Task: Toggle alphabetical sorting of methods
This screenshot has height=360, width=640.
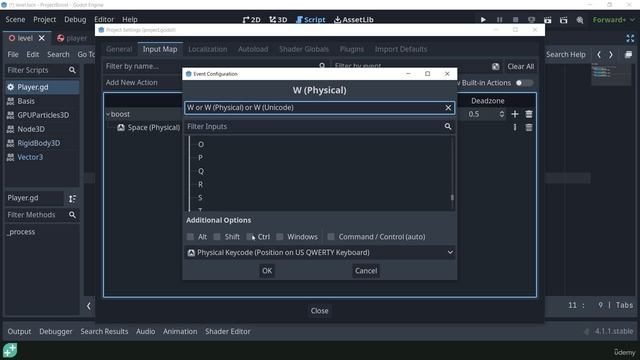Action: click(72, 198)
